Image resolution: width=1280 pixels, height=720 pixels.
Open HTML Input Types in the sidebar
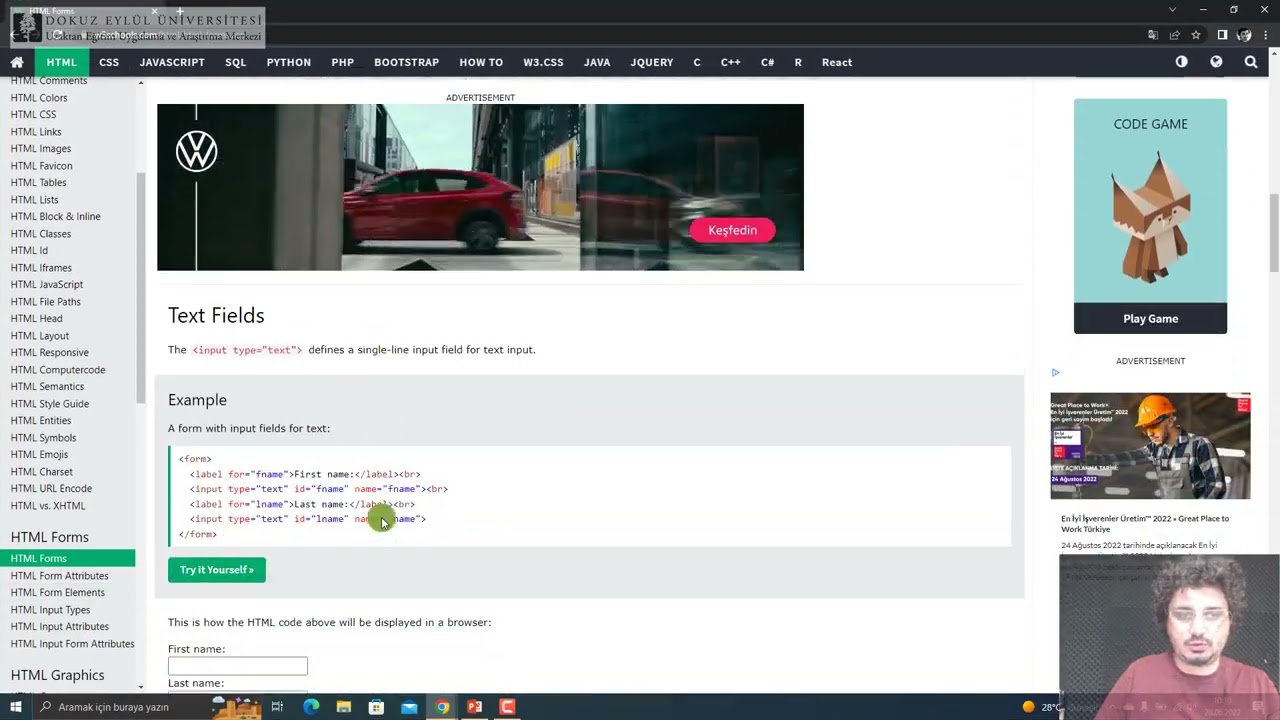pyautogui.click(x=50, y=610)
